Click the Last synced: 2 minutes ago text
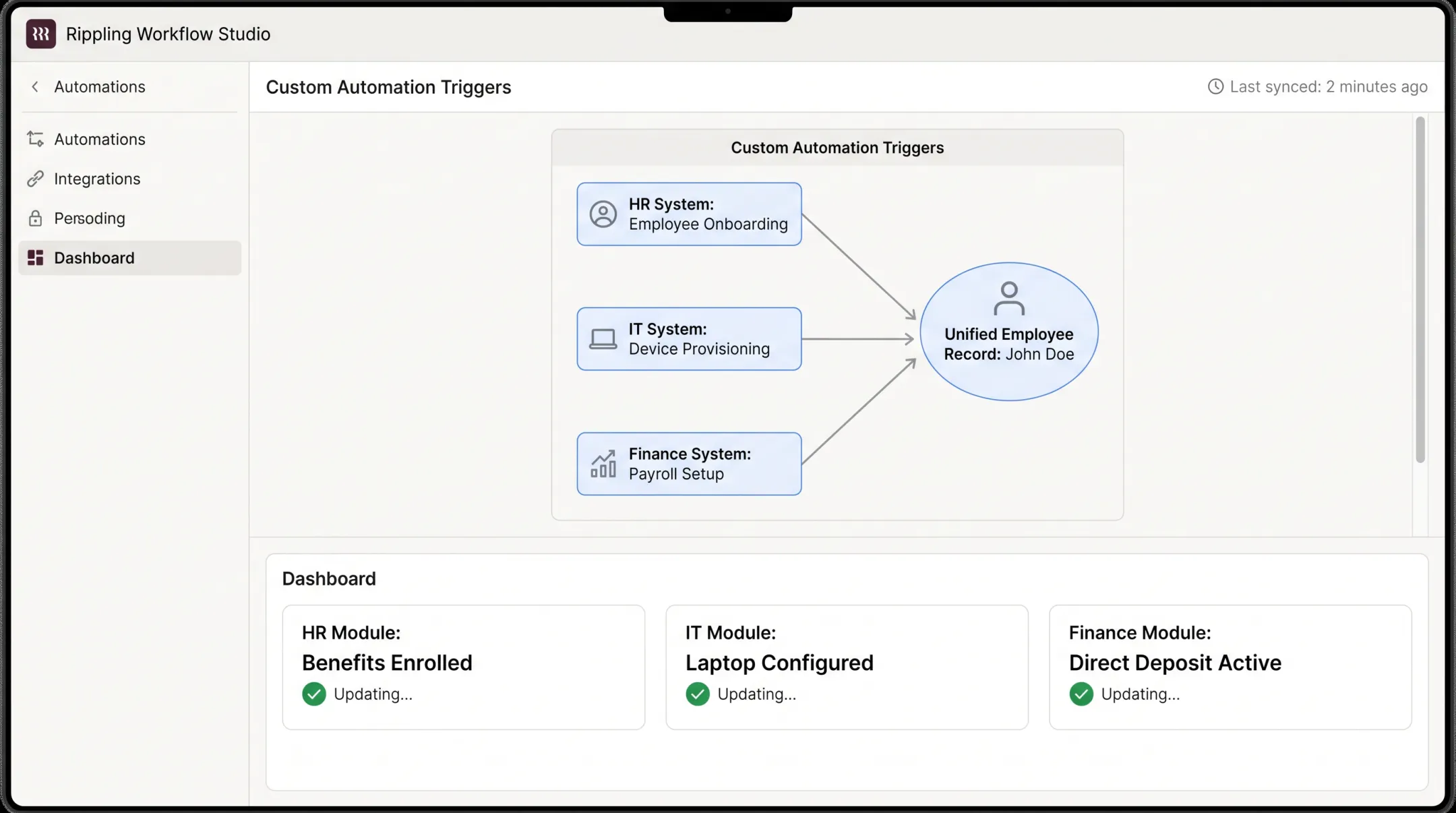The image size is (1456, 813). tap(1329, 87)
